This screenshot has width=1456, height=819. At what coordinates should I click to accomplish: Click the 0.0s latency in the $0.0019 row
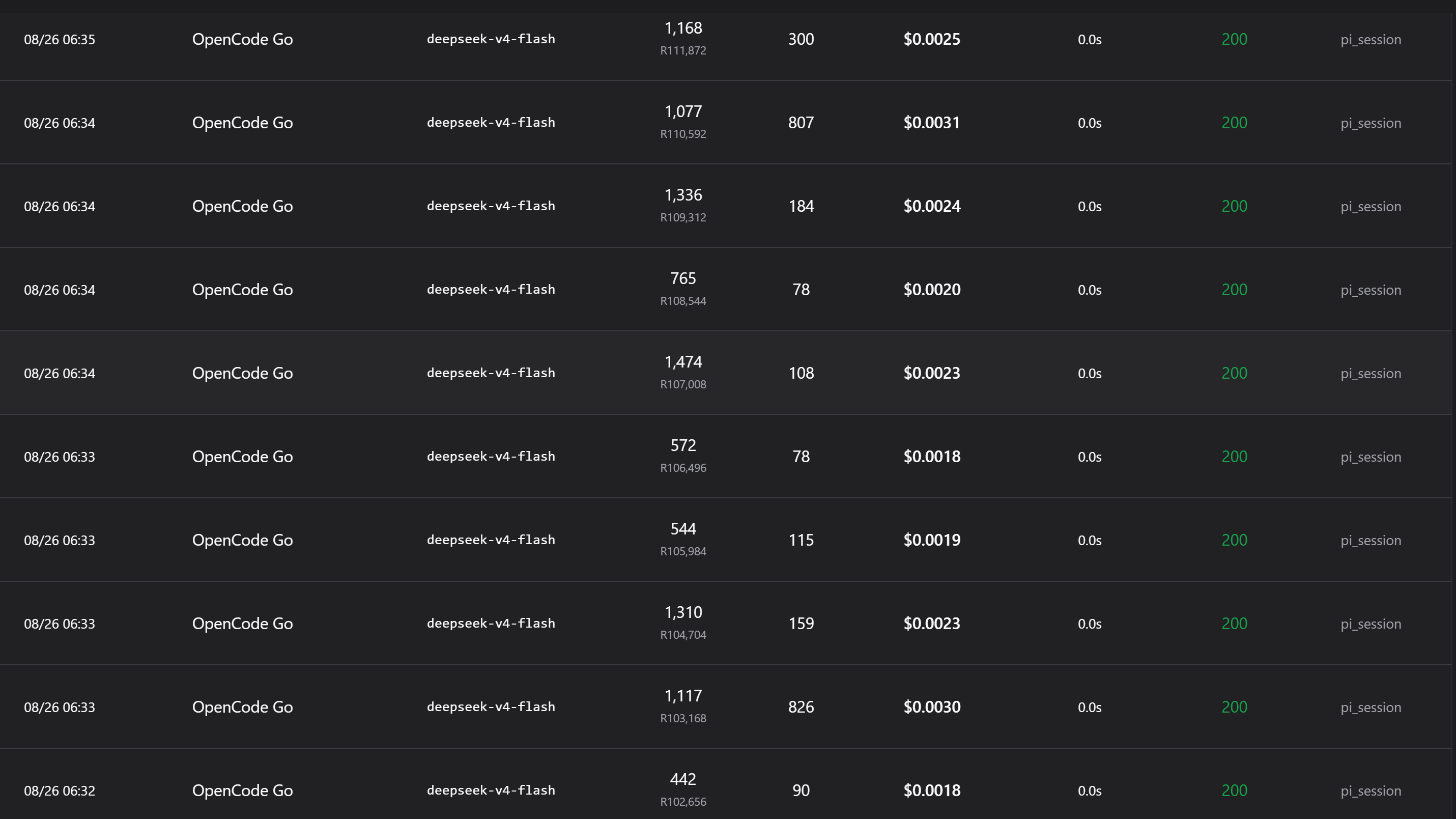(x=1089, y=541)
